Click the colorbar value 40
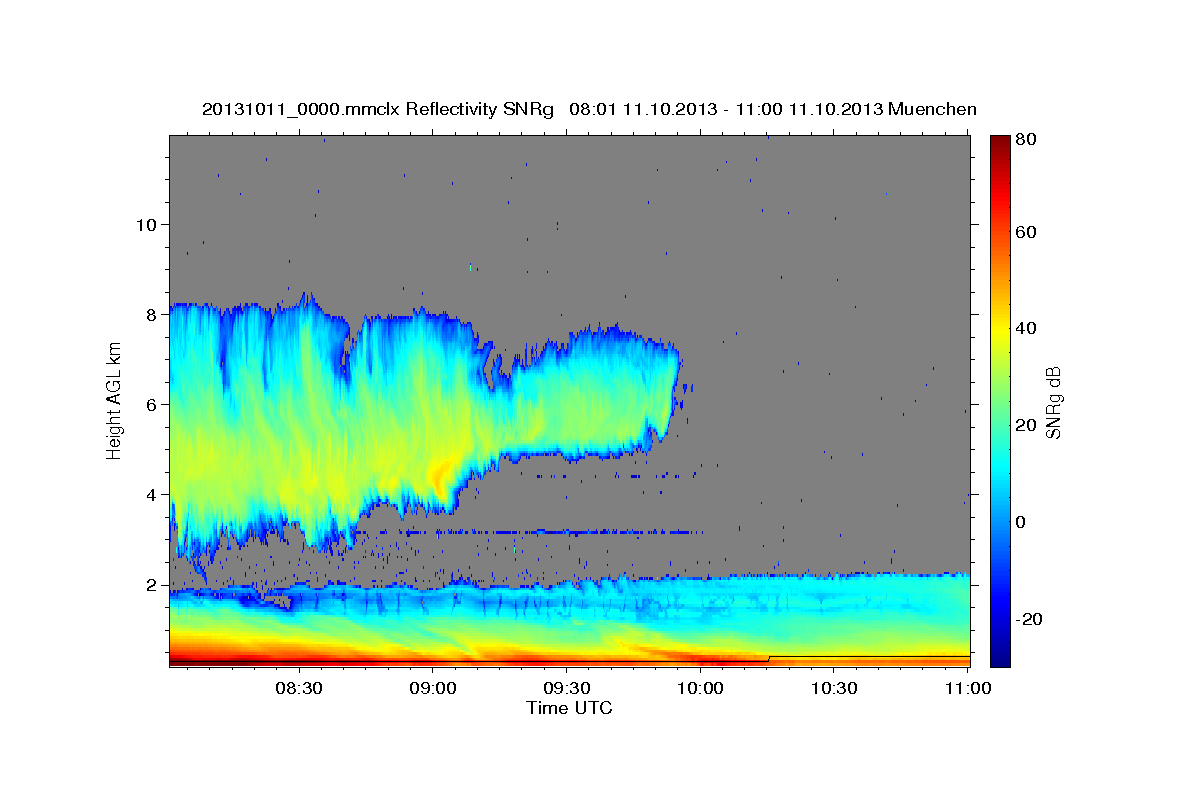This screenshot has height=800, width=1200. (x=1025, y=328)
